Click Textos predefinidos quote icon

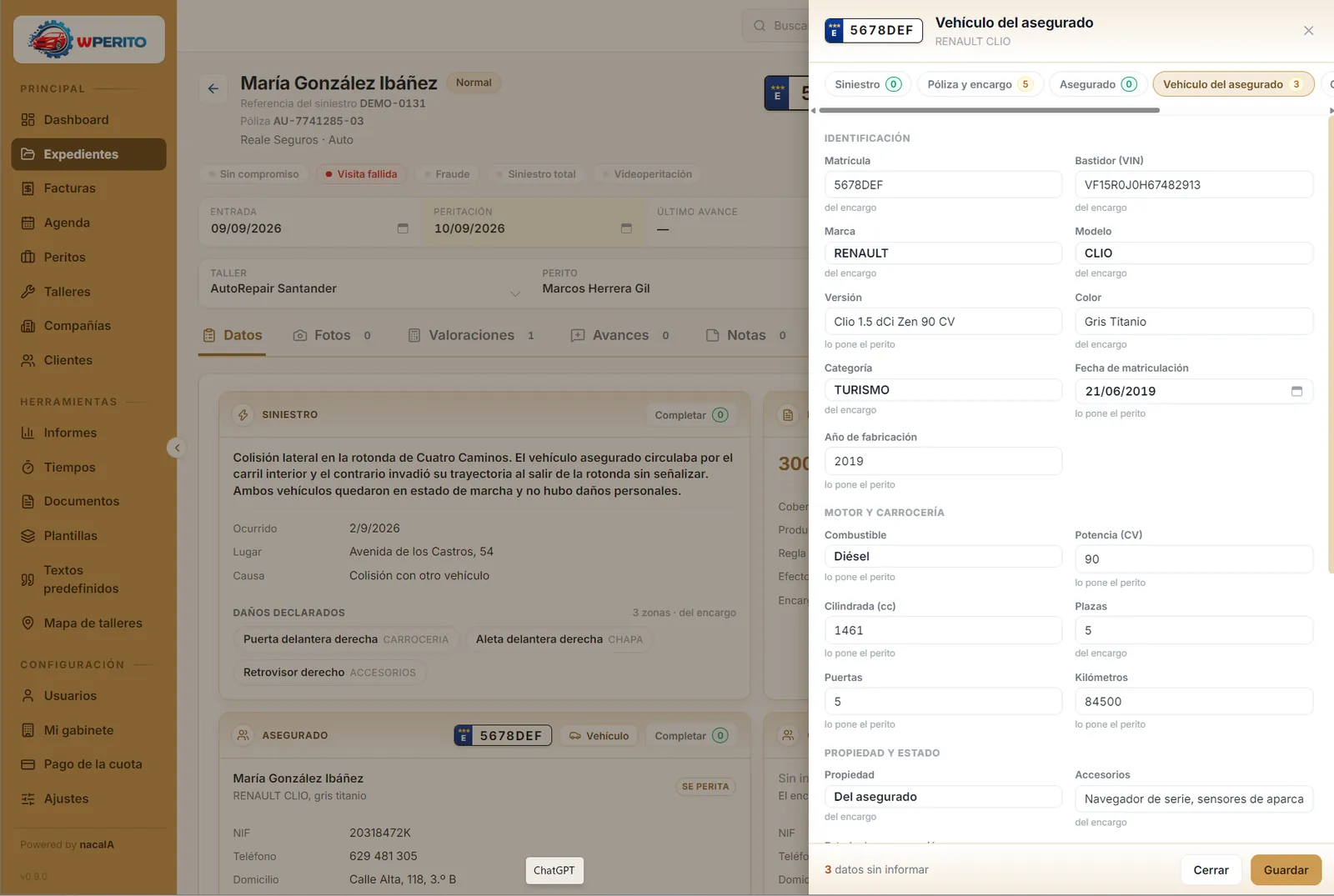(28, 579)
